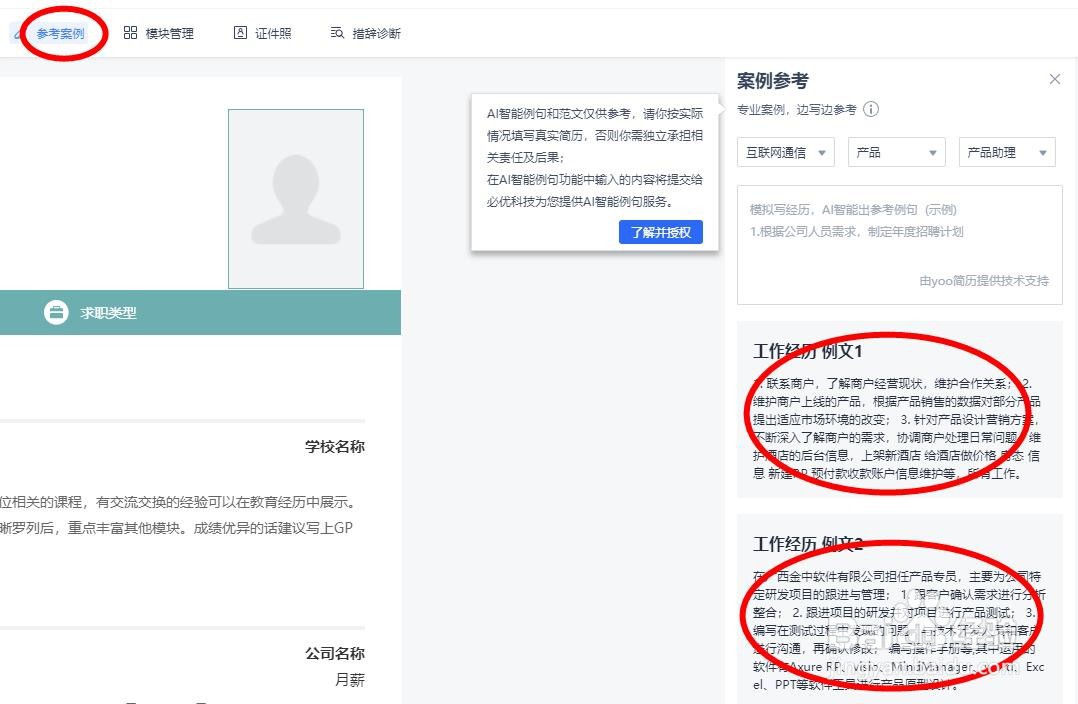
Task: Expand the 互联网通信 industry dropdown
Action: pos(786,152)
